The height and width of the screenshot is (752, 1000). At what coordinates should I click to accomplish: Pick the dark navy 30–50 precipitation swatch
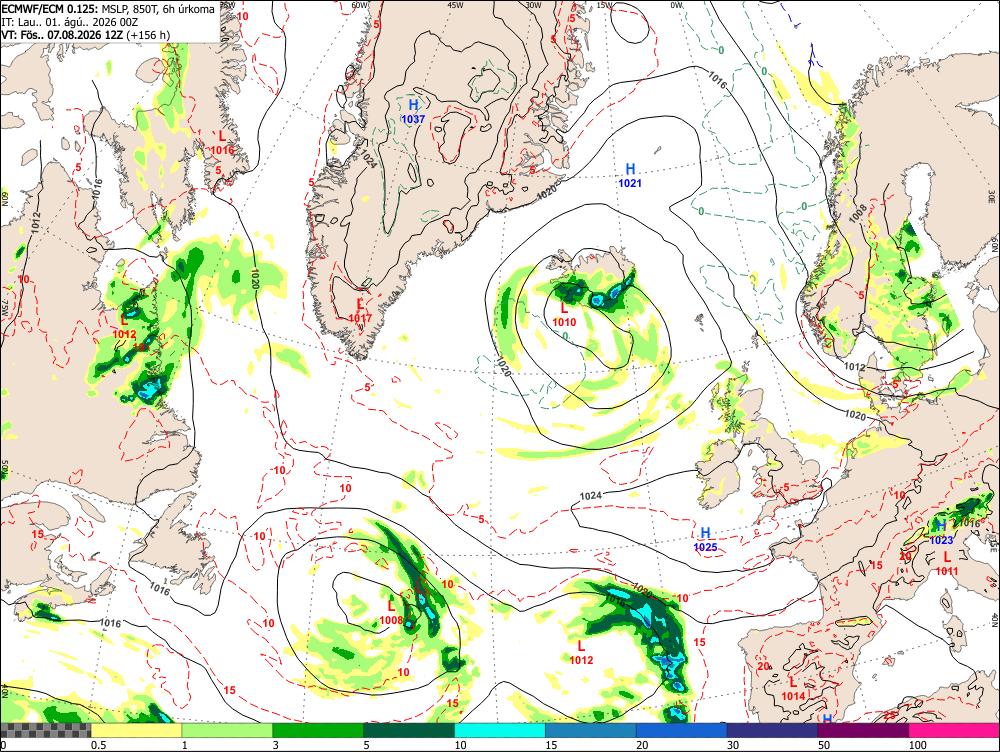pyautogui.click(x=772, y=730)
